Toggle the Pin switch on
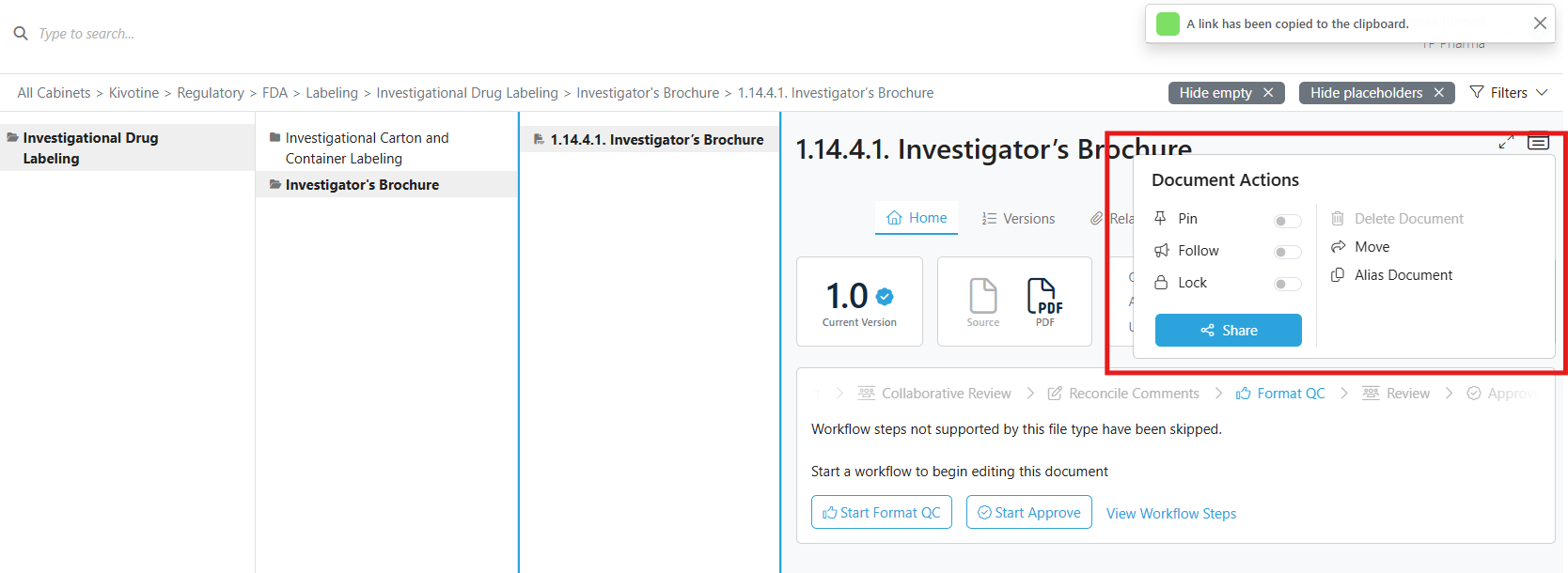 click(1287, 222)
